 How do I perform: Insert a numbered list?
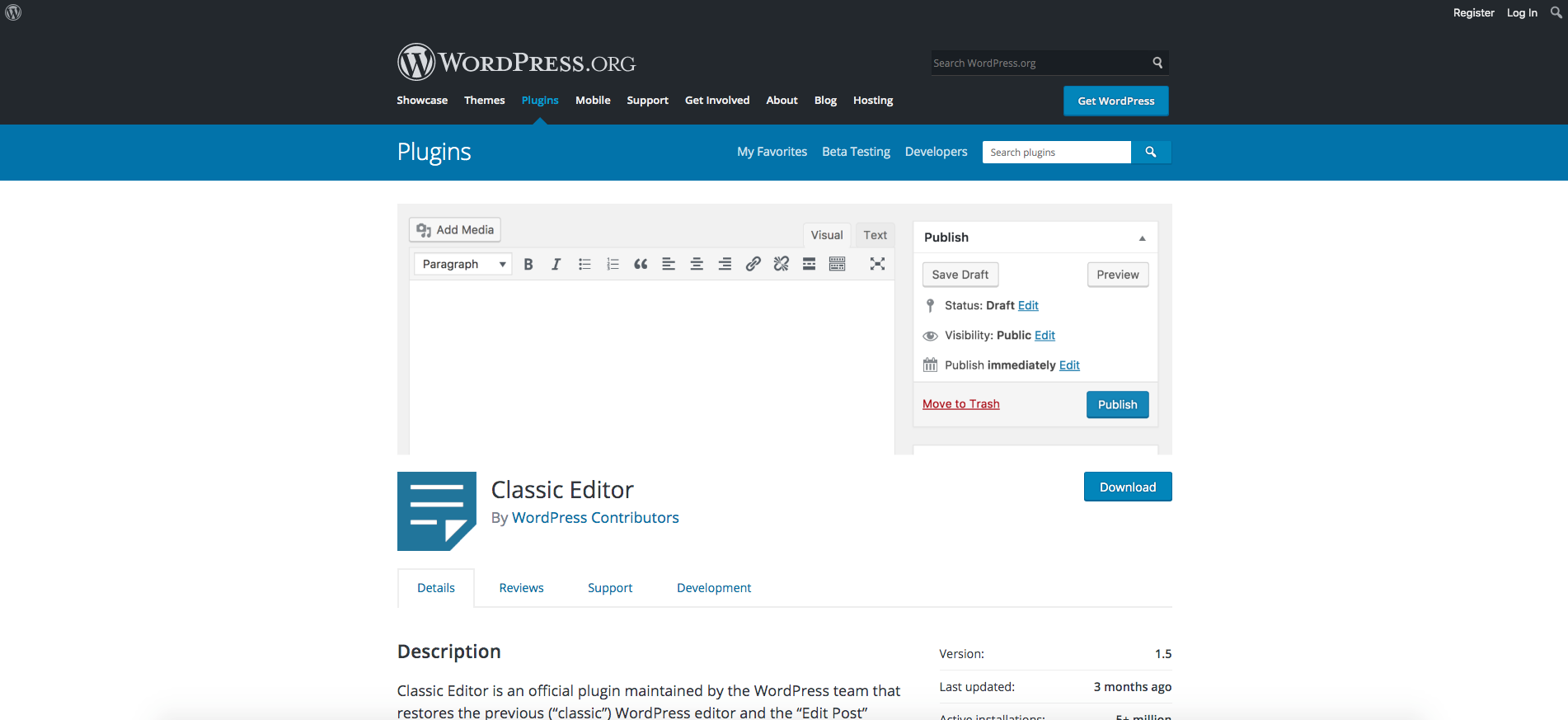pos(613,264)
